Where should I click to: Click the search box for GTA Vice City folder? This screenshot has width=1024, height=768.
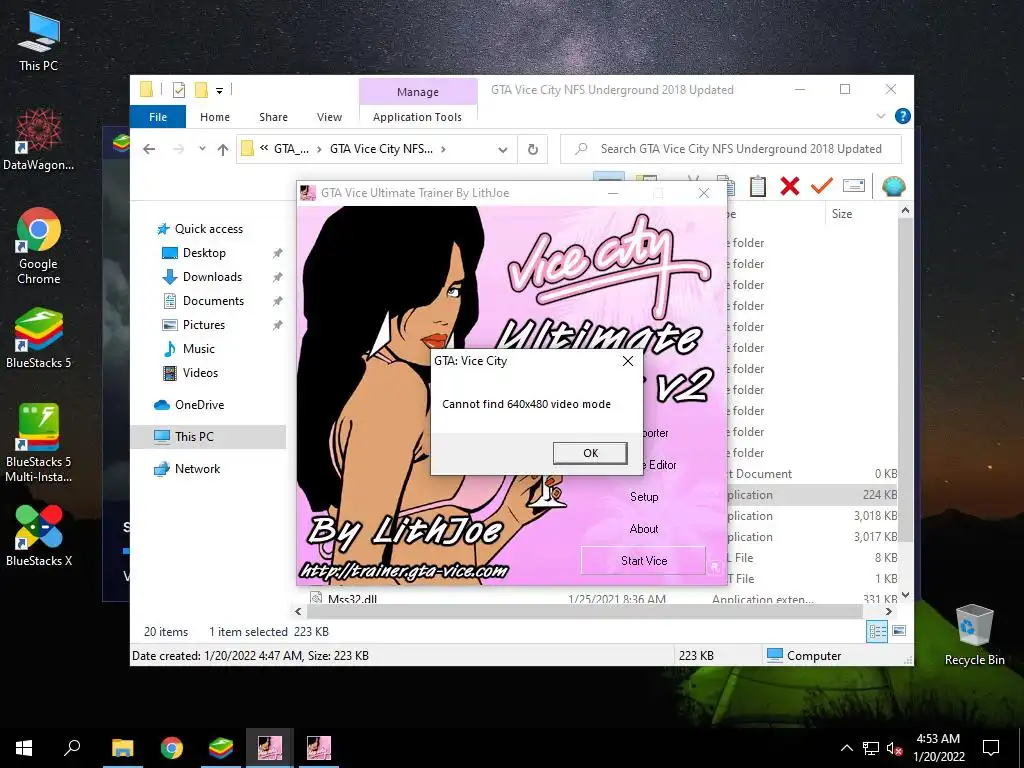(731, 149)
